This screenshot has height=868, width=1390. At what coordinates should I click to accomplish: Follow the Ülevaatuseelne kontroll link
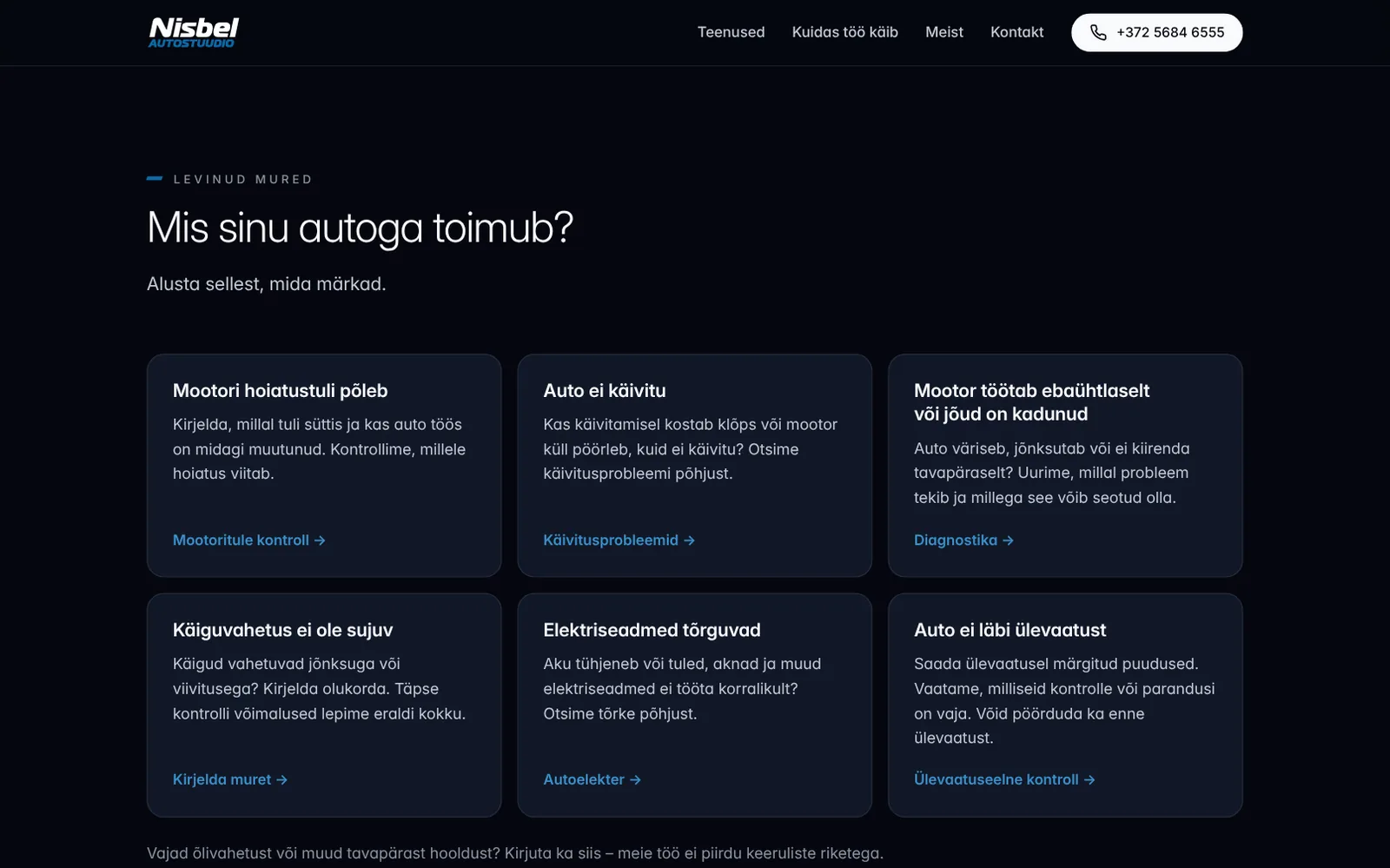point(1004,780)
